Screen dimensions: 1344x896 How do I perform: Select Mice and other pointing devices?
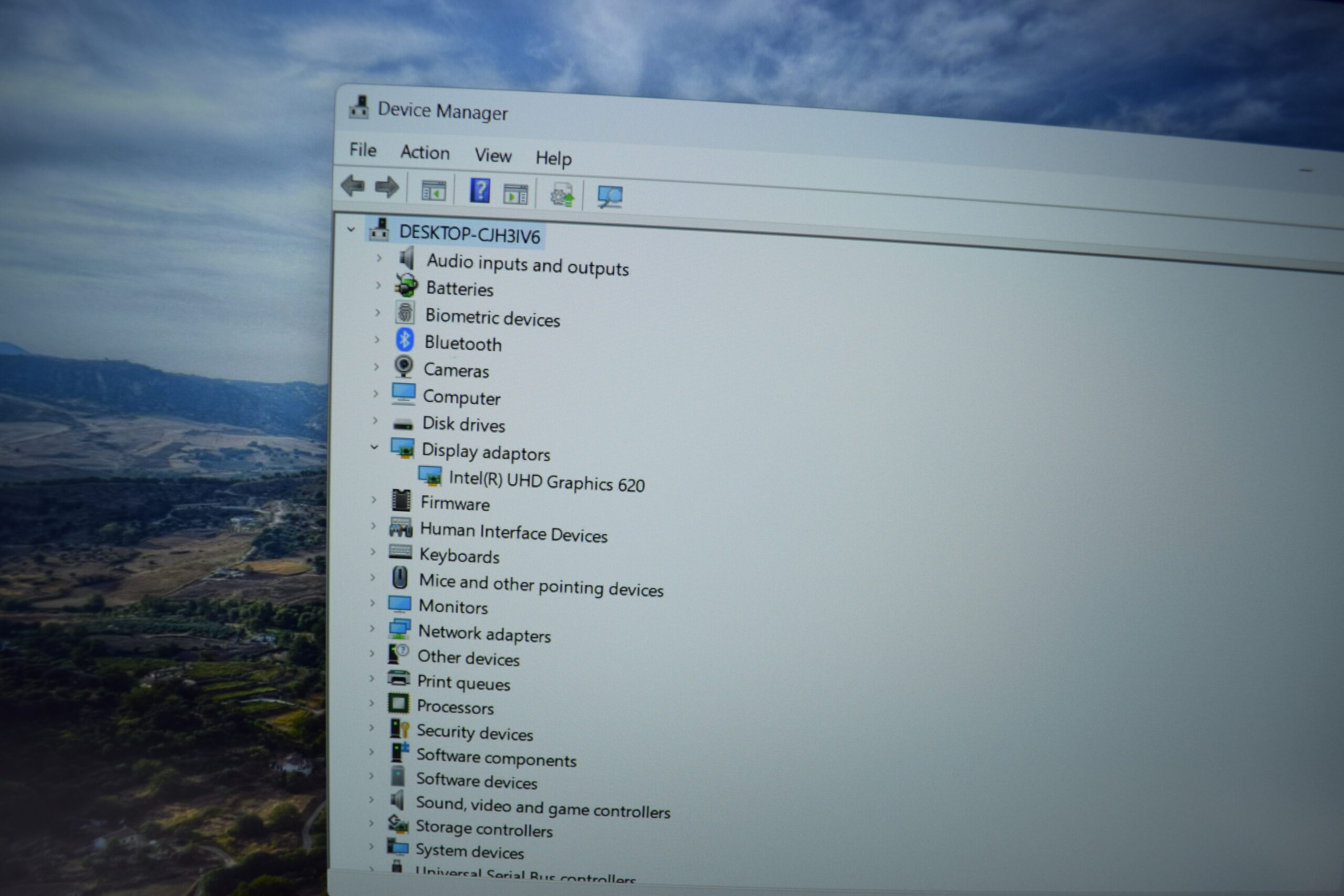541,585
